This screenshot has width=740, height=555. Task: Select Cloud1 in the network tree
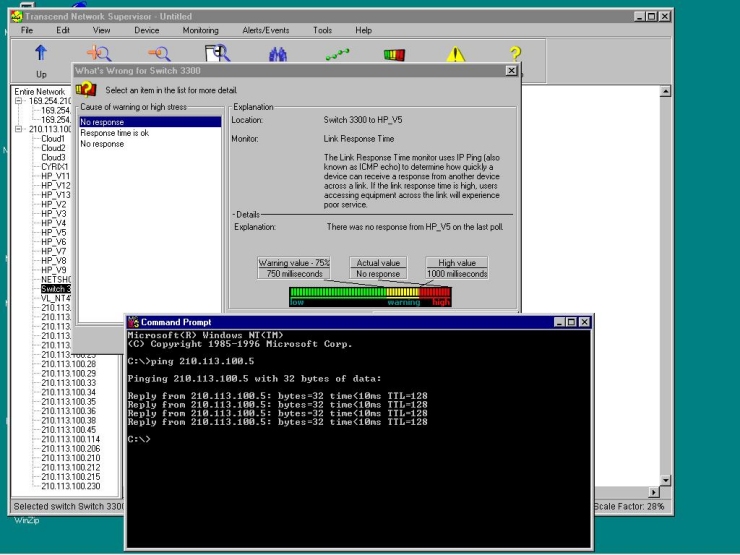[53, 138]
